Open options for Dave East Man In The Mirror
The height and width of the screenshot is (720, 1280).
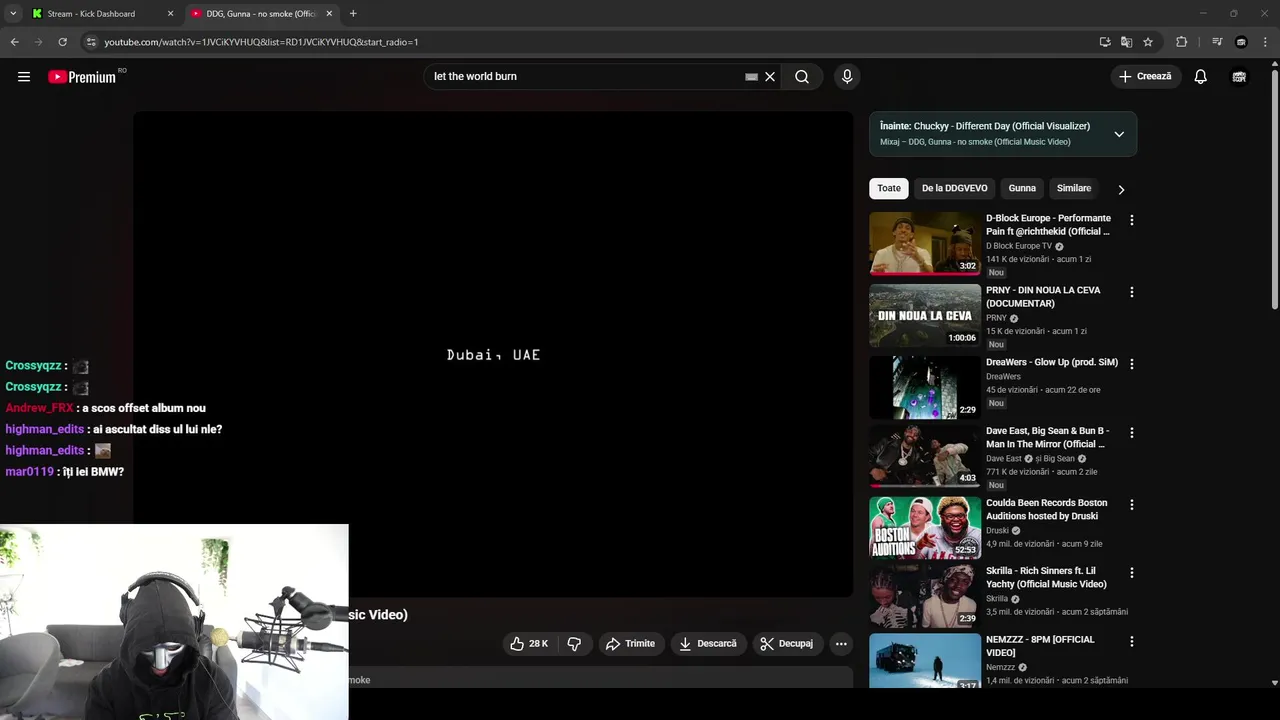1132,433
